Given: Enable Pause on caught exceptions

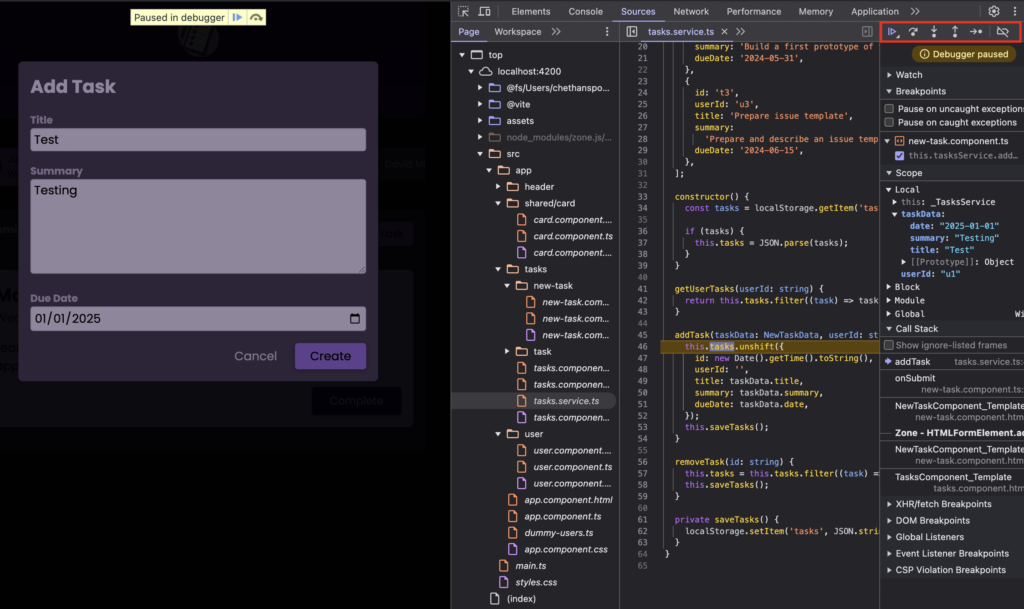Looking at the screenshot, I should 889,123.
